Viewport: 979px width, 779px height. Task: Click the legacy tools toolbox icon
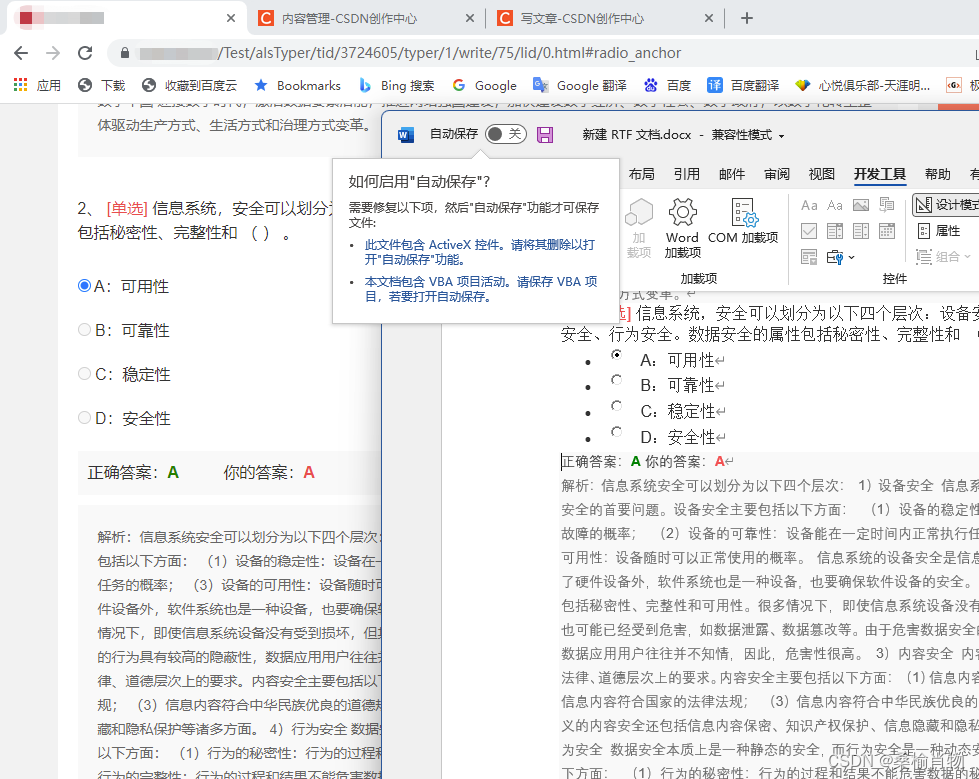[835, 257]
